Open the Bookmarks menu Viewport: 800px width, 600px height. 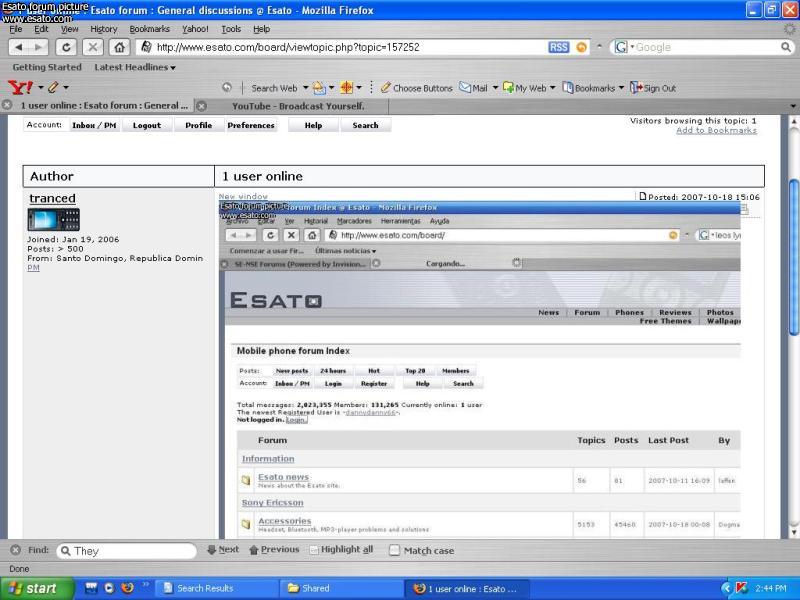[149, 29]
